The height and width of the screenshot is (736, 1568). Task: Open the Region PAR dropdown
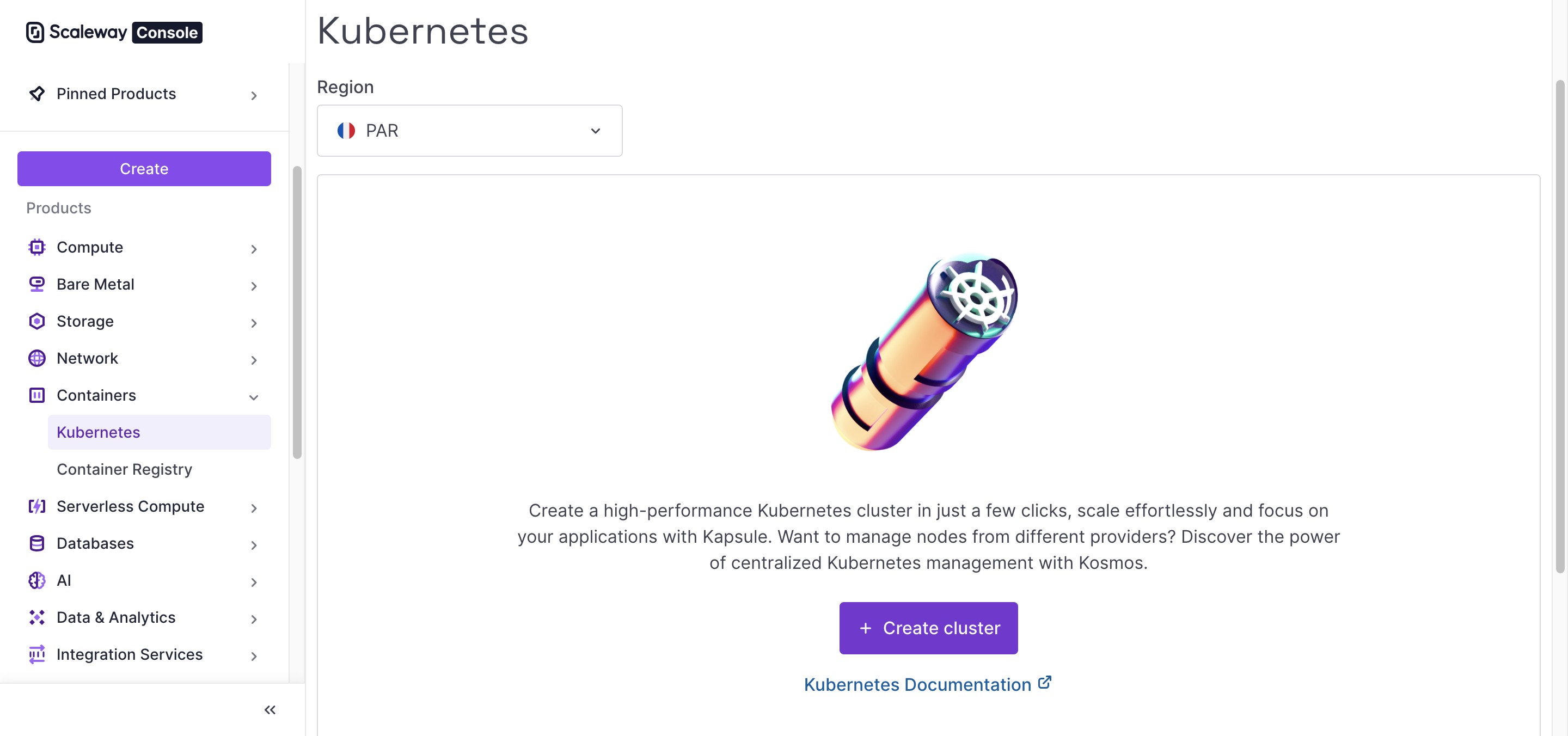click(x=469, y=131)
